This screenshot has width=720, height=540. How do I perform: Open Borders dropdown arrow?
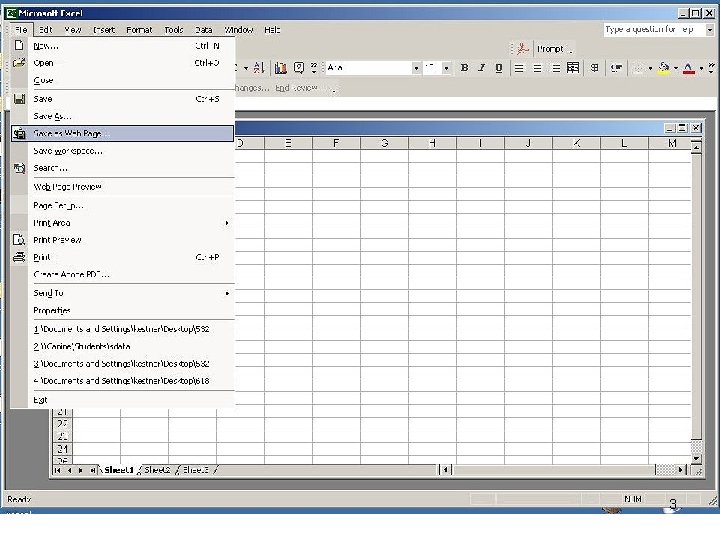[650, 68]
